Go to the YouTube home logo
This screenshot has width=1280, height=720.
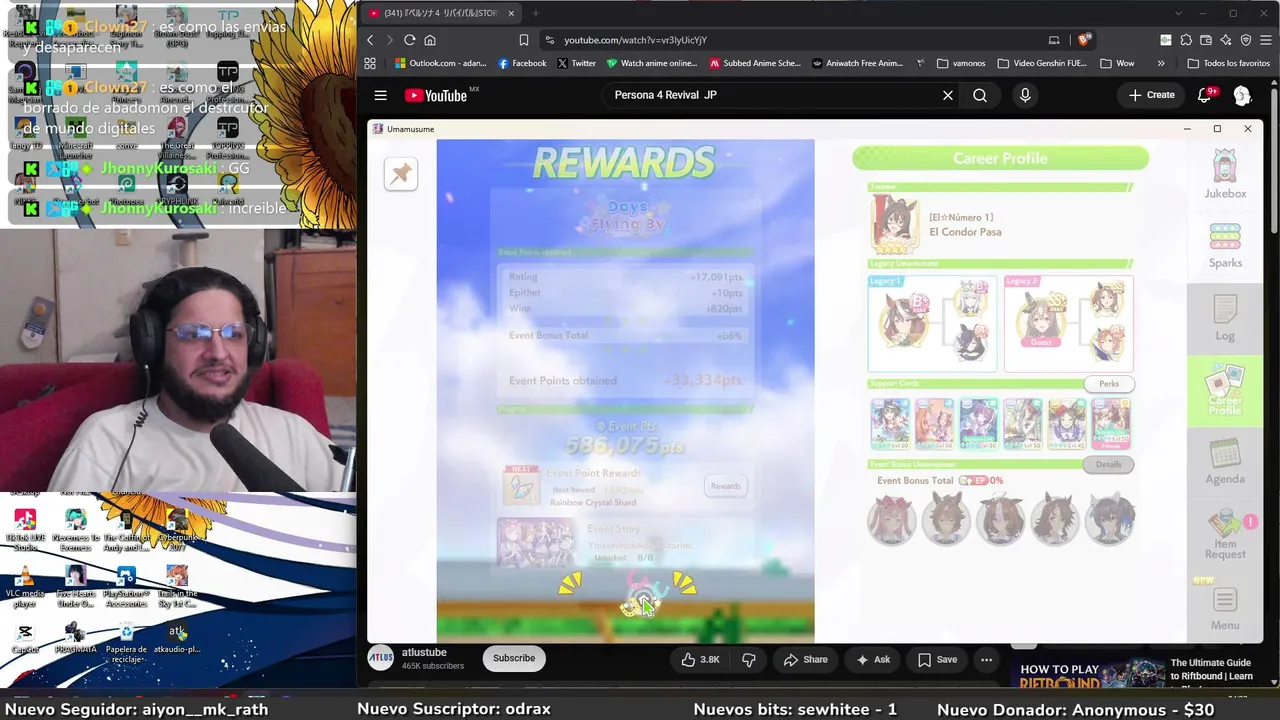tap(436, 95)
